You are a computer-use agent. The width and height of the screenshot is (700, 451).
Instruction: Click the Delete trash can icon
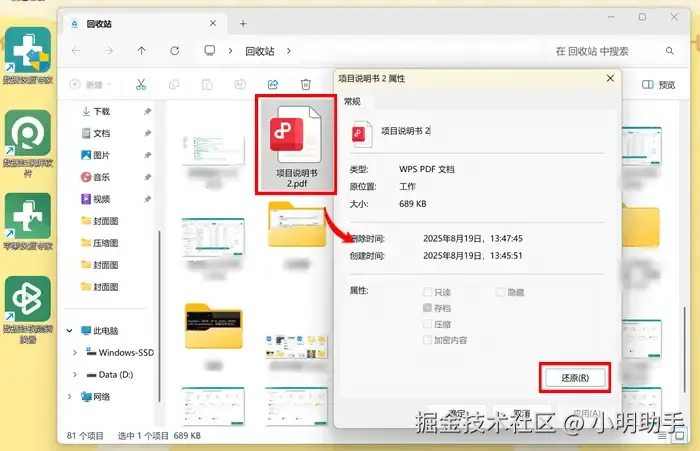(306, 84)
